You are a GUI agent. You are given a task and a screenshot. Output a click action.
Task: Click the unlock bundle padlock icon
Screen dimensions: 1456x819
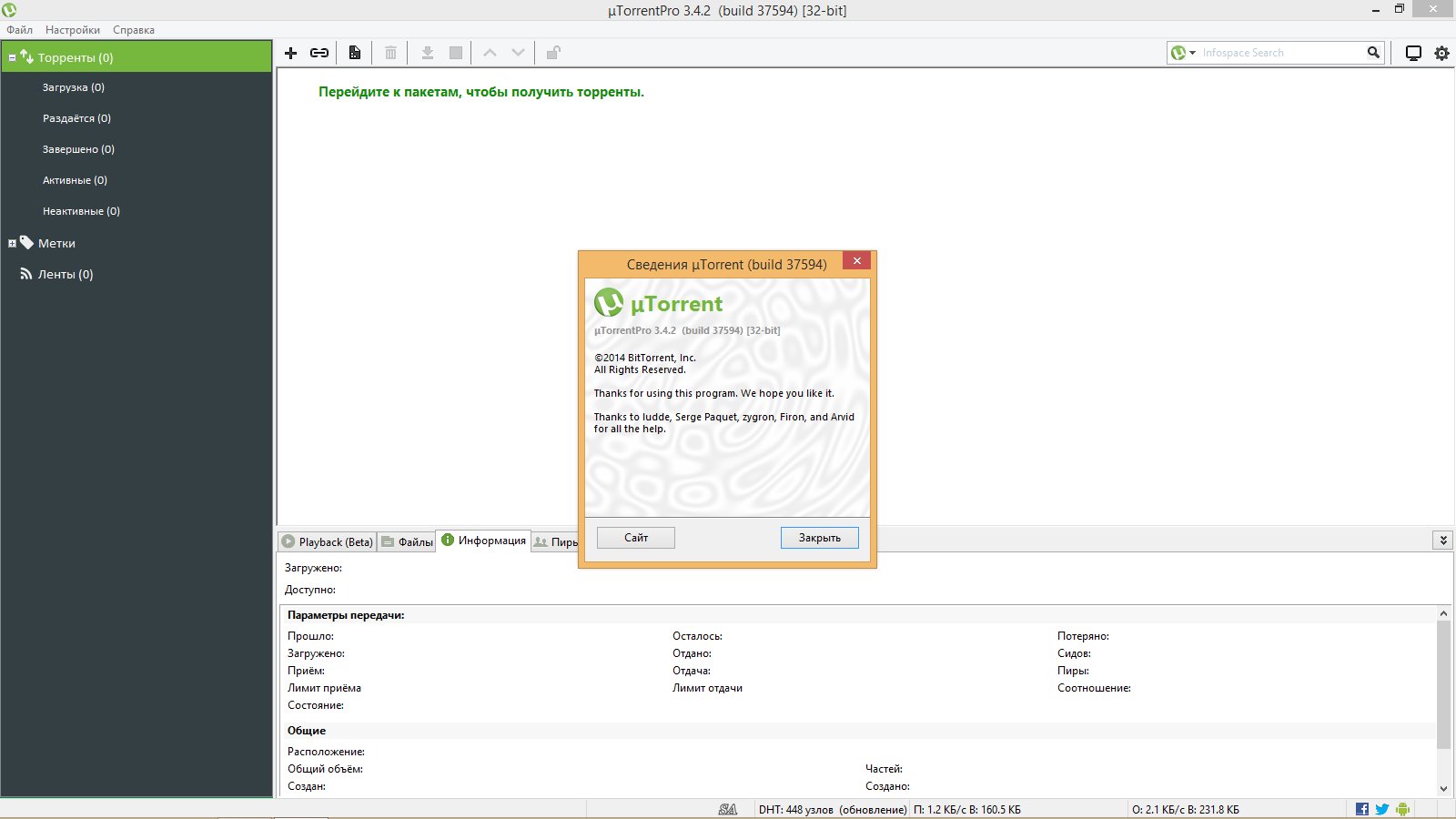553,53
